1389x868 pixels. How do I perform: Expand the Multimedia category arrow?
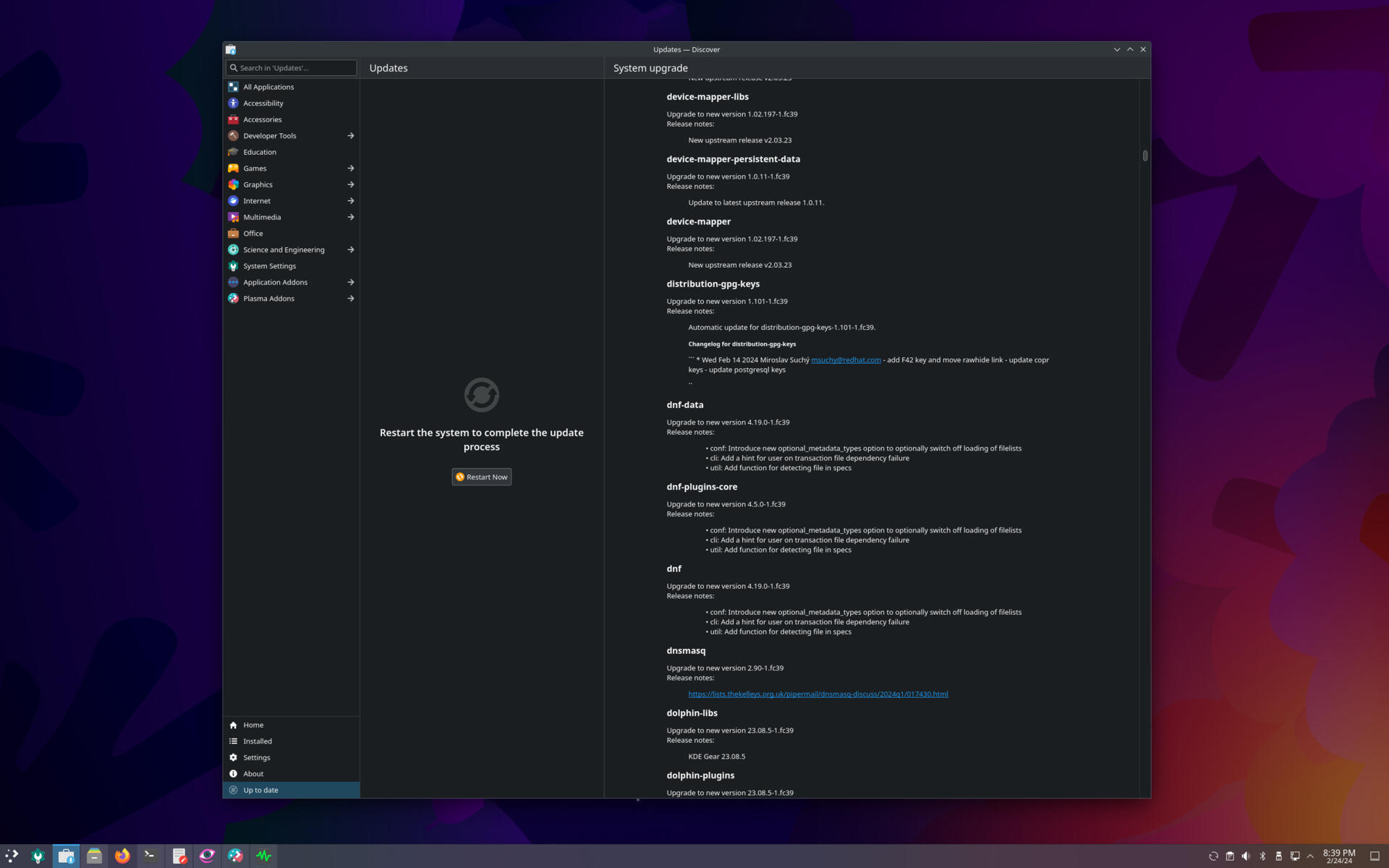(x=351, y=217)
